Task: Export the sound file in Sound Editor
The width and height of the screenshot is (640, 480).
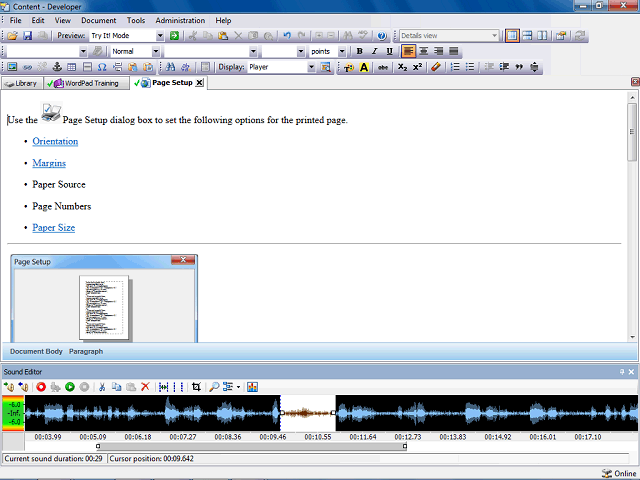Action: [23, 387]
